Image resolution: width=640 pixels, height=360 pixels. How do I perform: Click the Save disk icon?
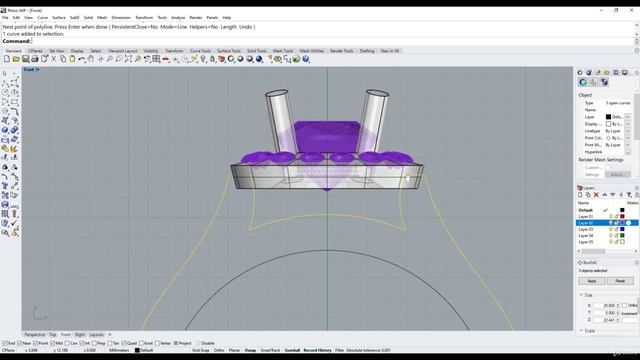(25, 59)
